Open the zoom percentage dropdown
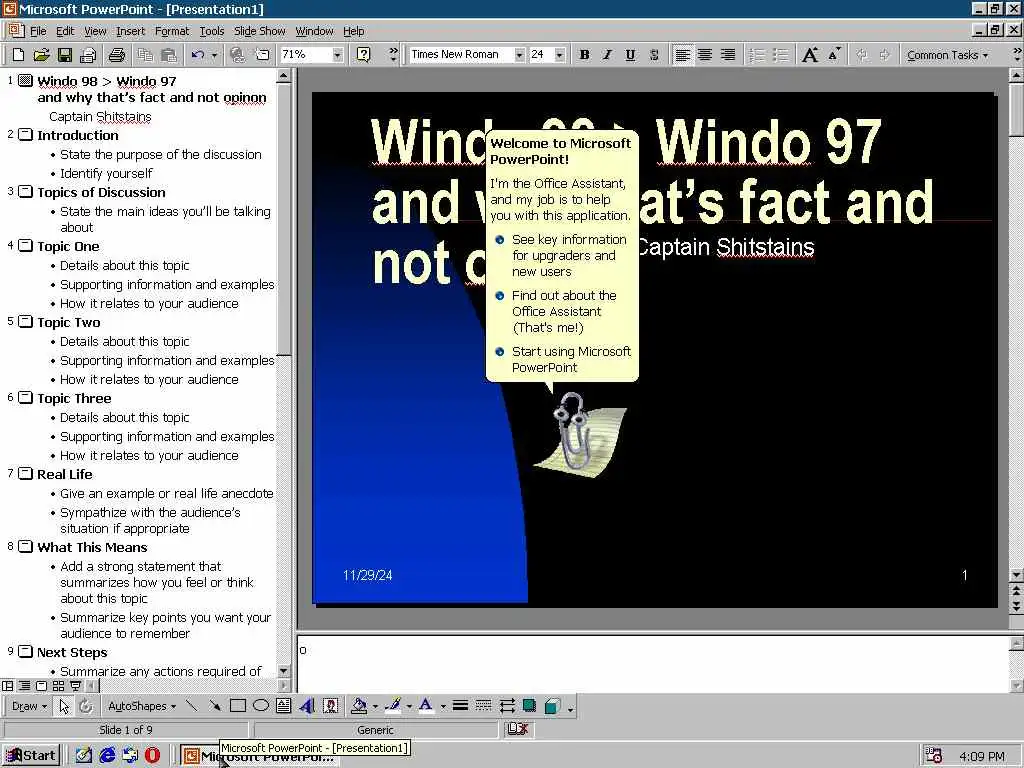The image size is (1024, 768). [x=337, y=55]
